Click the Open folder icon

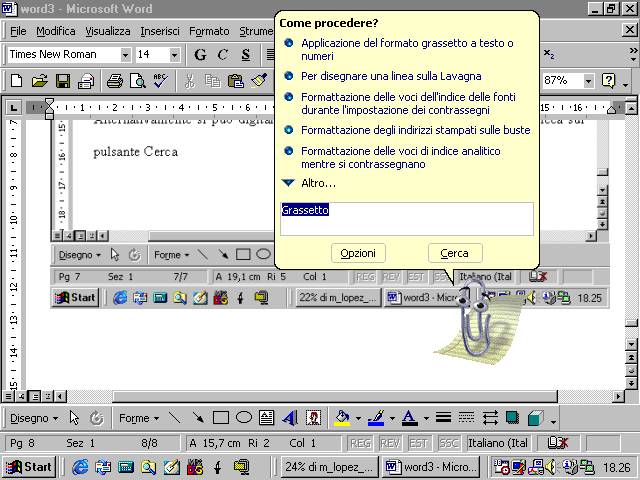coord(39,80)
